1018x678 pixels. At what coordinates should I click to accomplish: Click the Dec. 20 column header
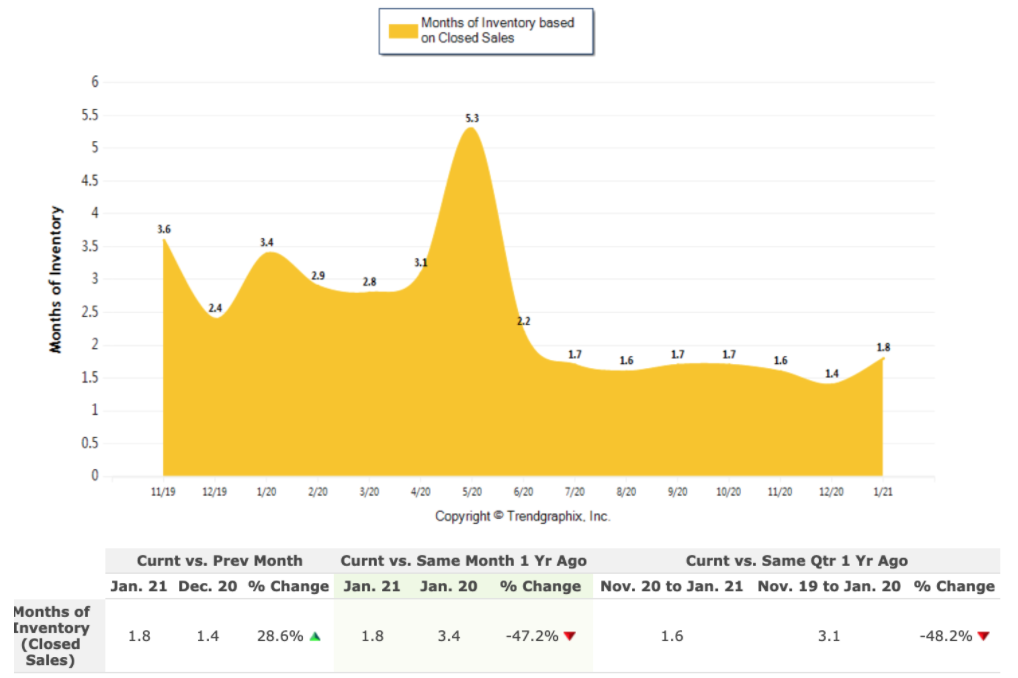207,586
